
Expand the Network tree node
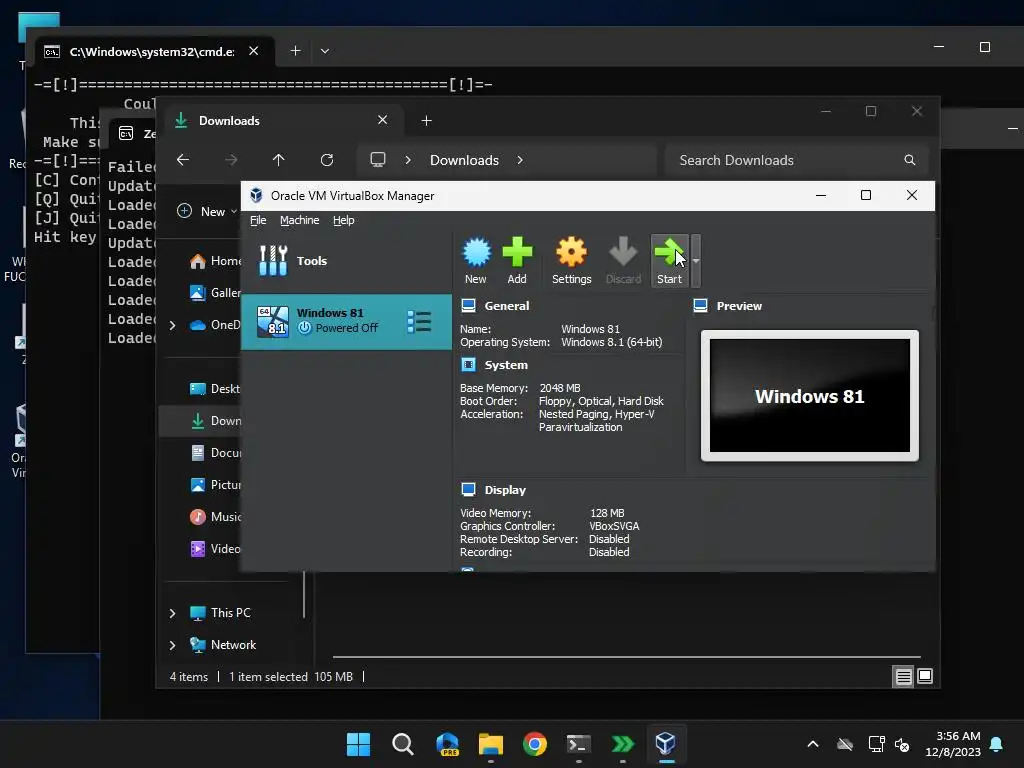[172, 645]
